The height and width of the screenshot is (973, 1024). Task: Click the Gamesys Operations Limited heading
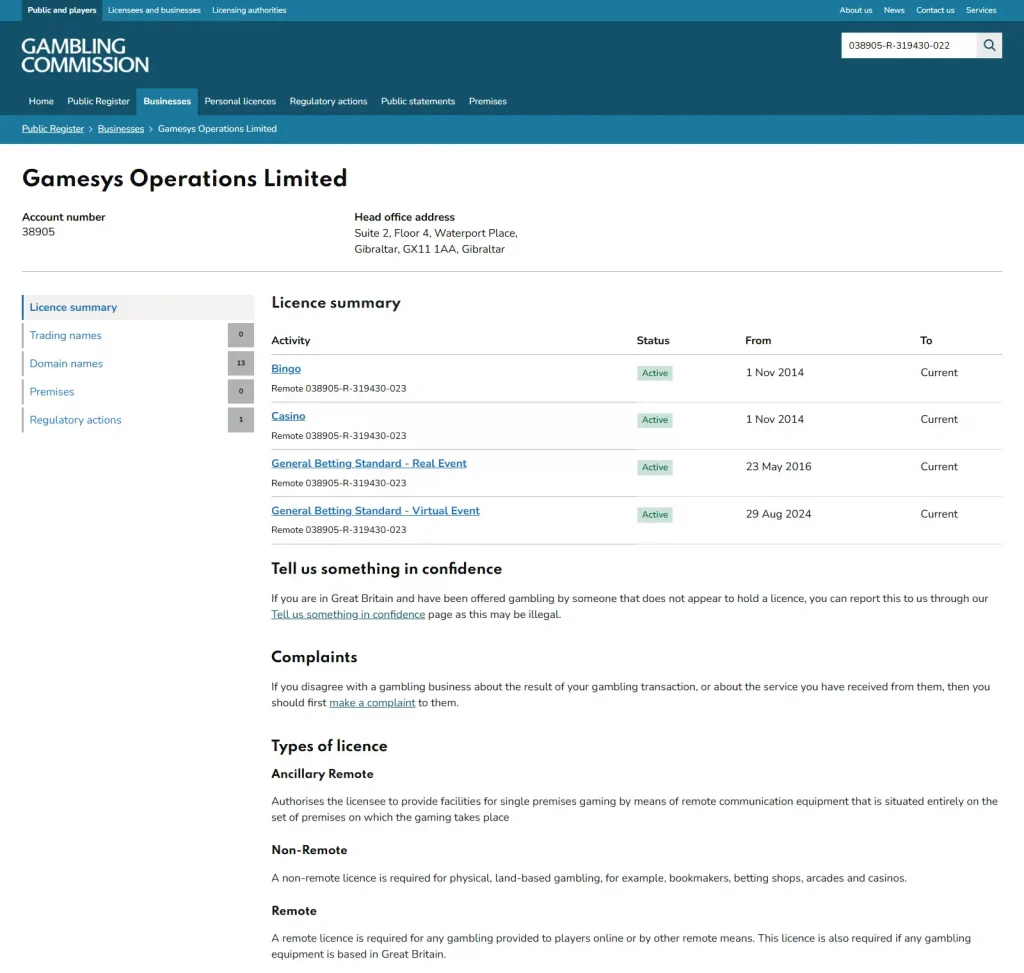click(x=184, y=178)
